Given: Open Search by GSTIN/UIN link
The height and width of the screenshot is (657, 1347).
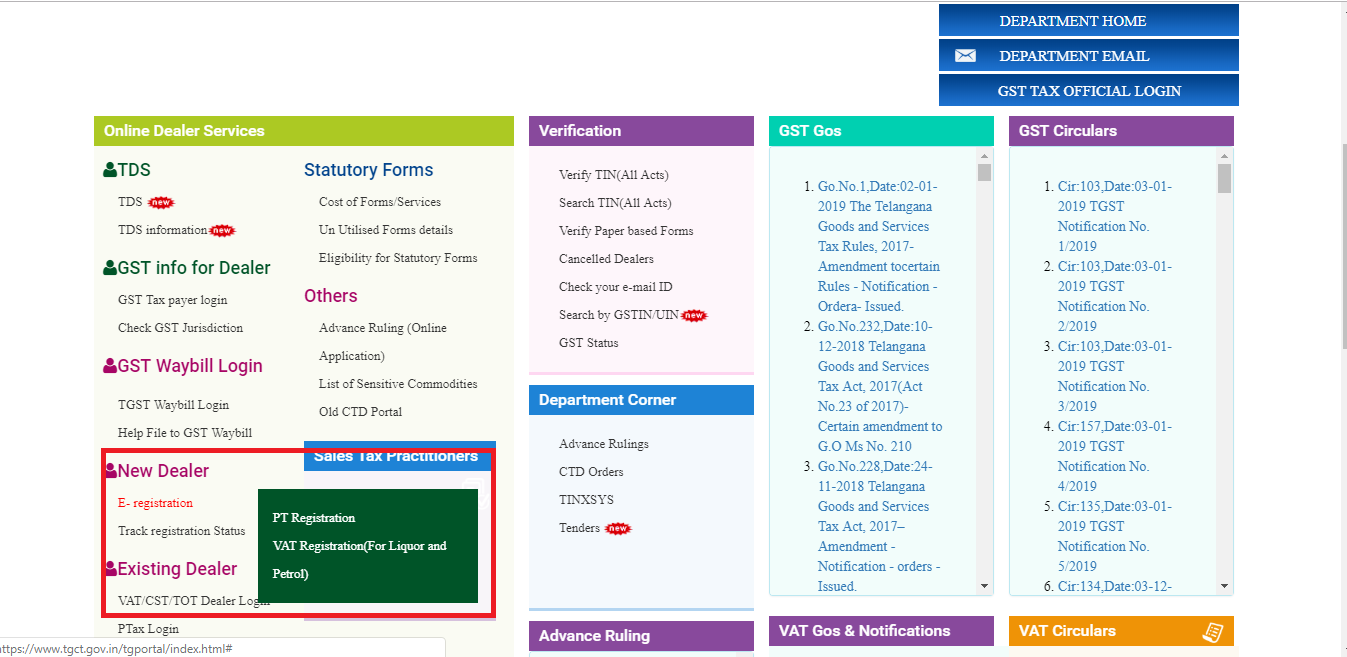Looking at the screenshot, I should 619,315.
